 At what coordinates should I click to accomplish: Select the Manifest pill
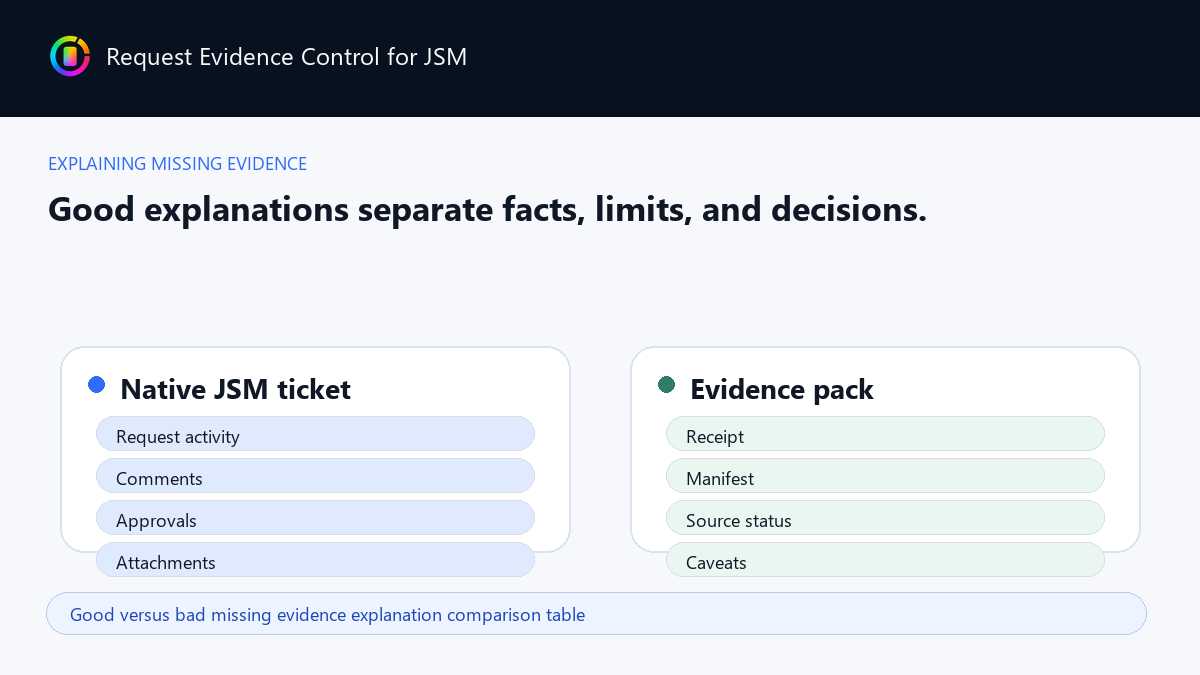pos(885,476)
